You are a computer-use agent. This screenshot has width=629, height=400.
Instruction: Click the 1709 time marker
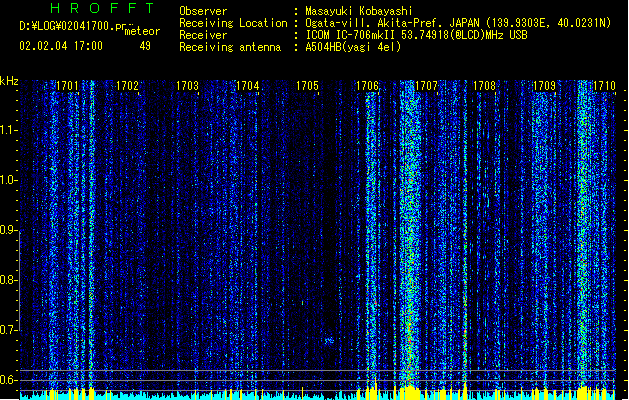point(544,85)
